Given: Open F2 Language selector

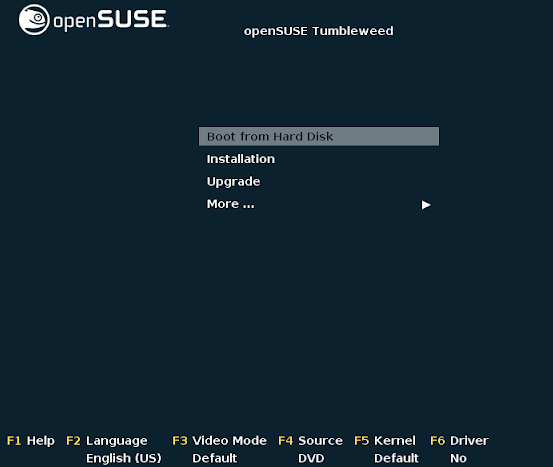Looking at the screenshot, I should (107, 441).
